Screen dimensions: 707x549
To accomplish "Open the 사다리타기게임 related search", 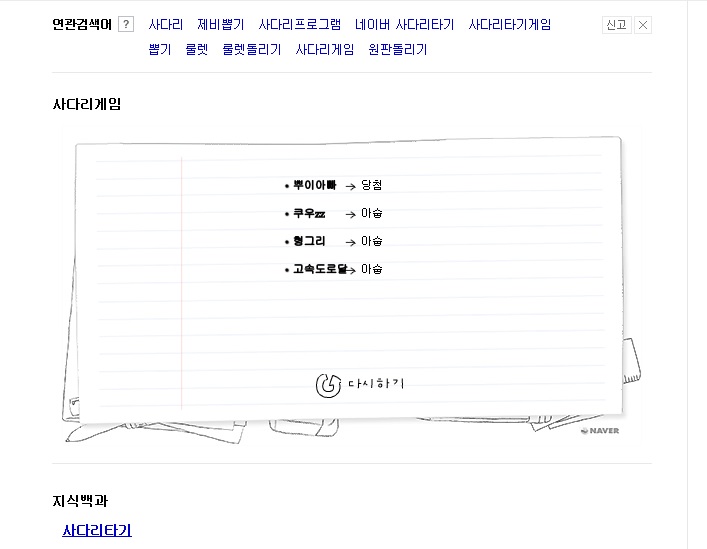I will pos(509,25).
